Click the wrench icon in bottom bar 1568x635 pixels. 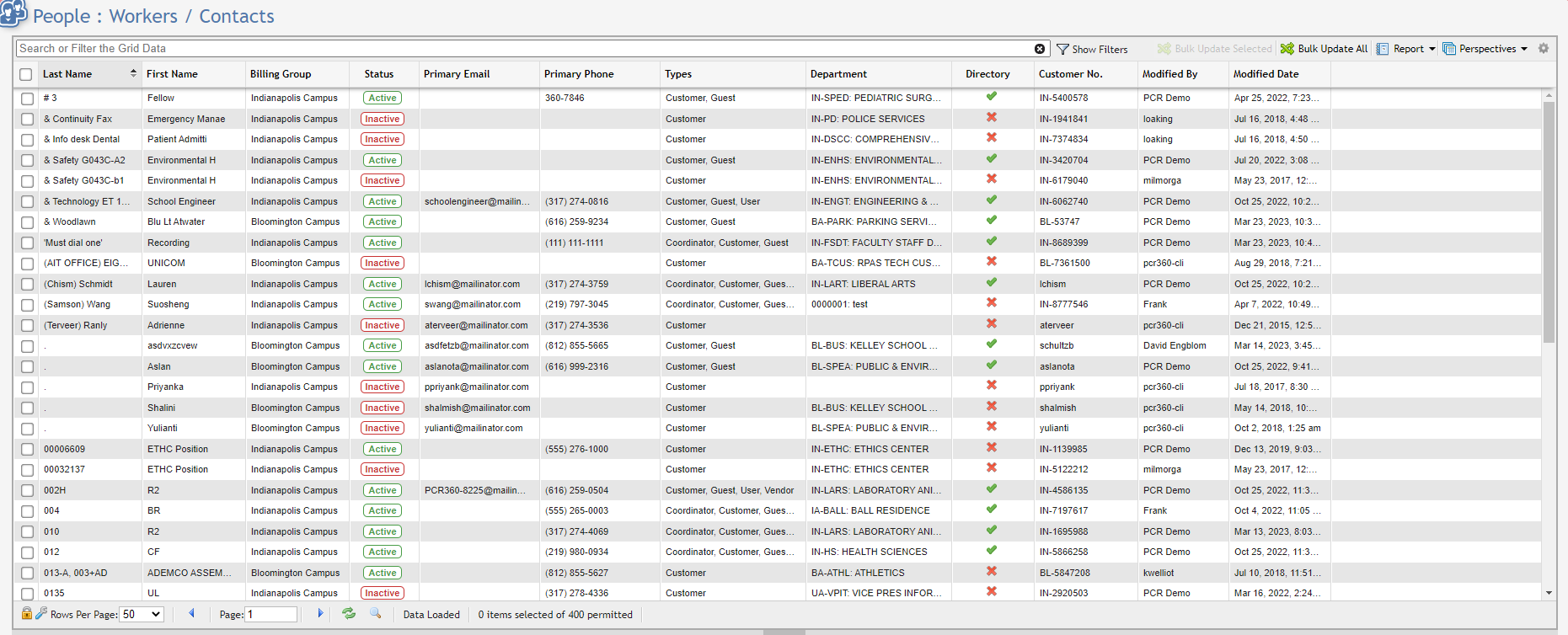pos(40,614)
